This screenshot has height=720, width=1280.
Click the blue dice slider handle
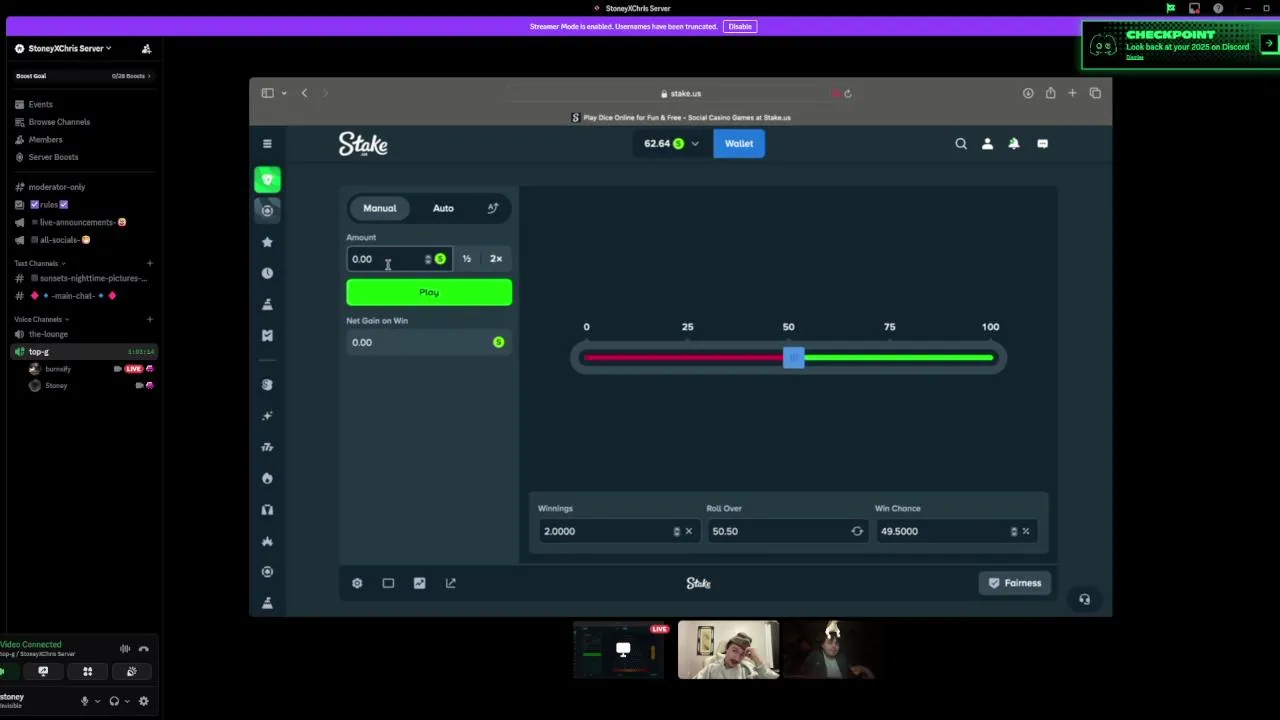793,357
